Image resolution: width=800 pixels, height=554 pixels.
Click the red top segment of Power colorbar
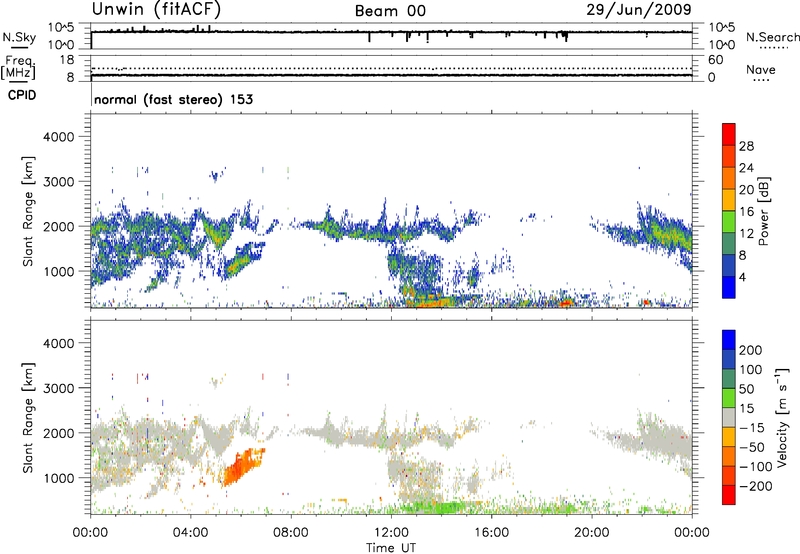[x=729, y=134]
